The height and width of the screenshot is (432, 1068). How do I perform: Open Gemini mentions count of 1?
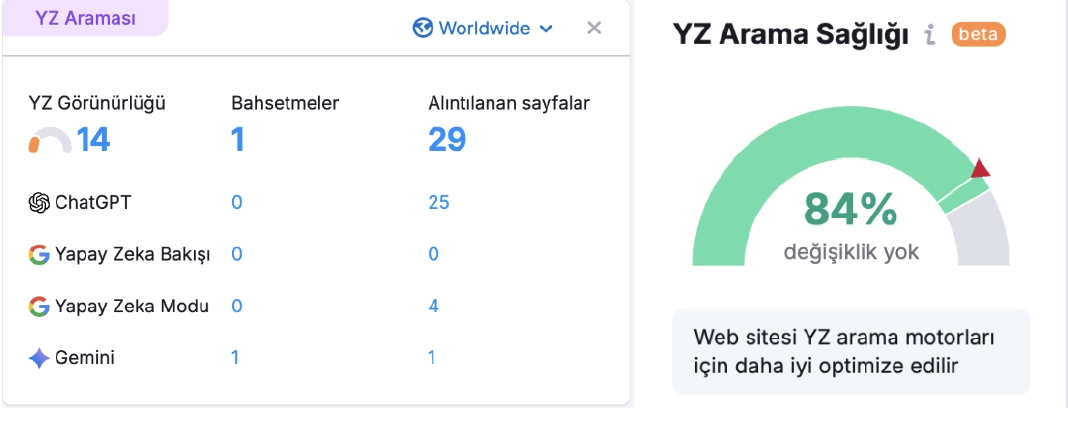[x=235, y=357]
